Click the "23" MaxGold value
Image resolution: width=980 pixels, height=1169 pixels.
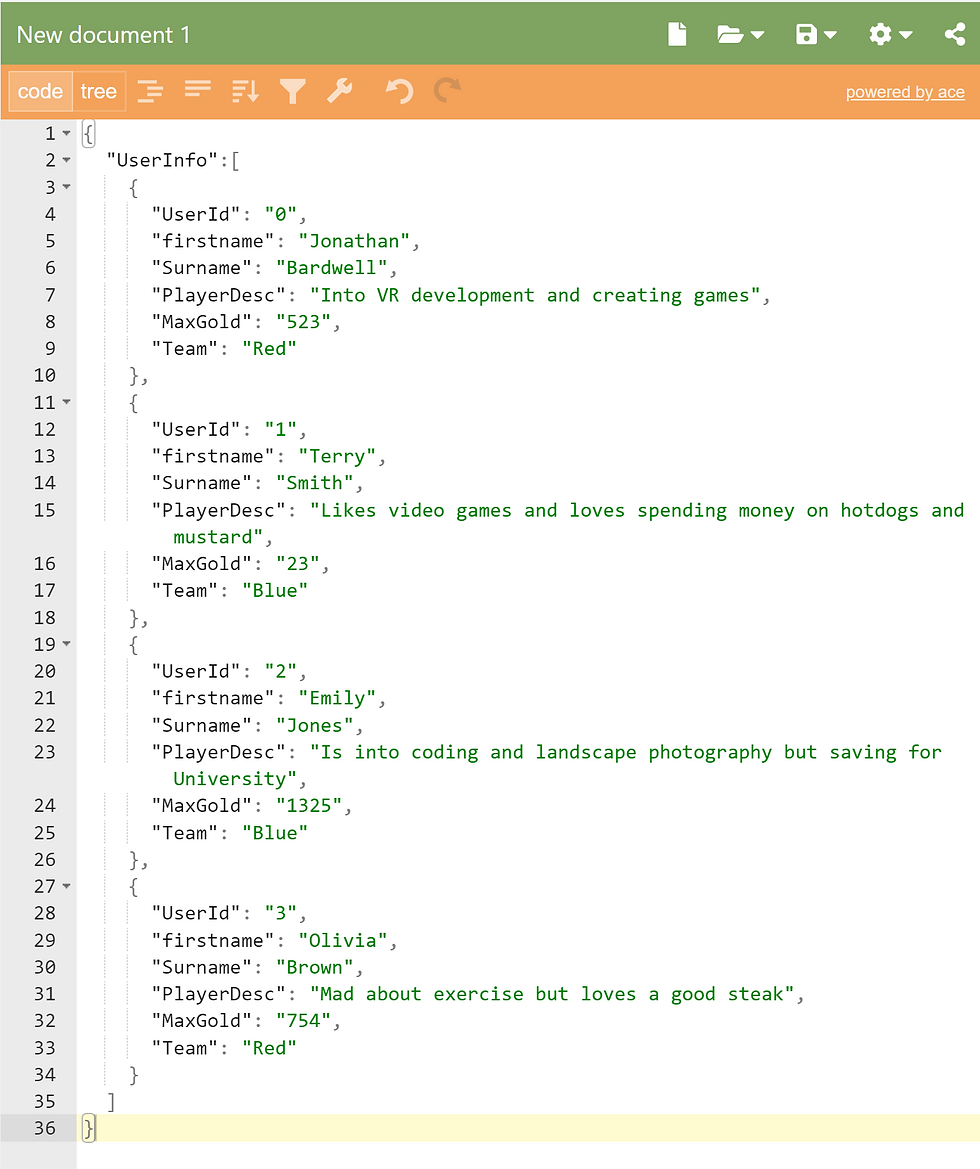pyautogui.click(x=298, y=564)
